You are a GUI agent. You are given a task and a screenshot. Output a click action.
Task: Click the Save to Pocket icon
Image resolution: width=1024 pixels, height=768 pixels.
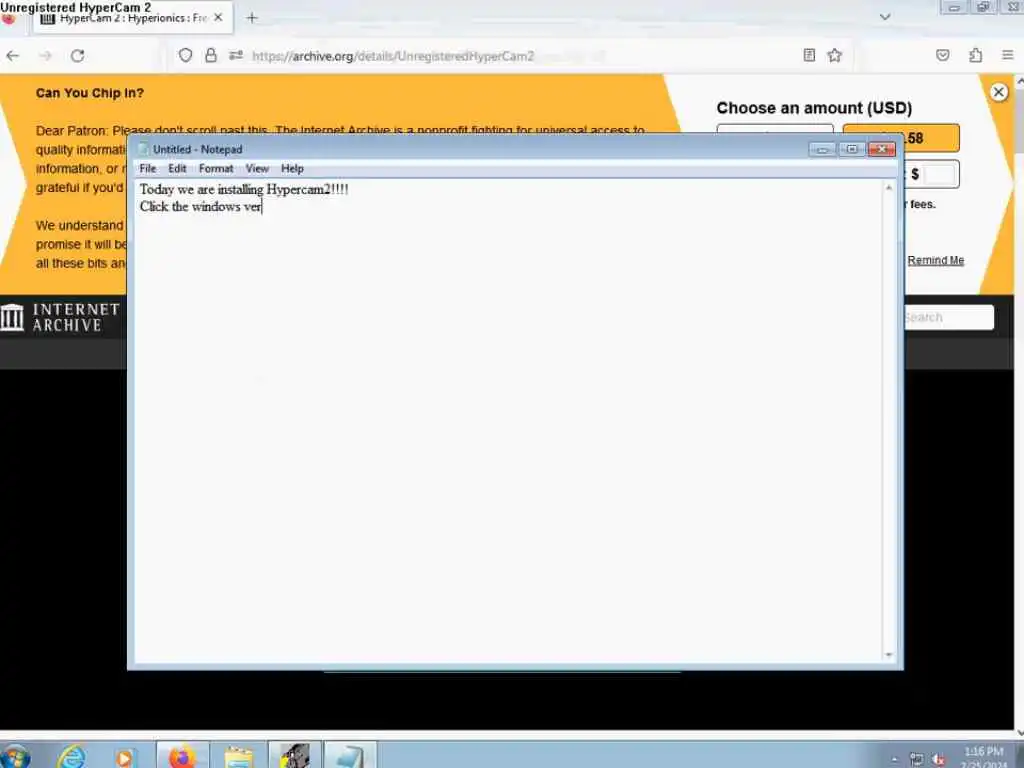coord(942,56)
